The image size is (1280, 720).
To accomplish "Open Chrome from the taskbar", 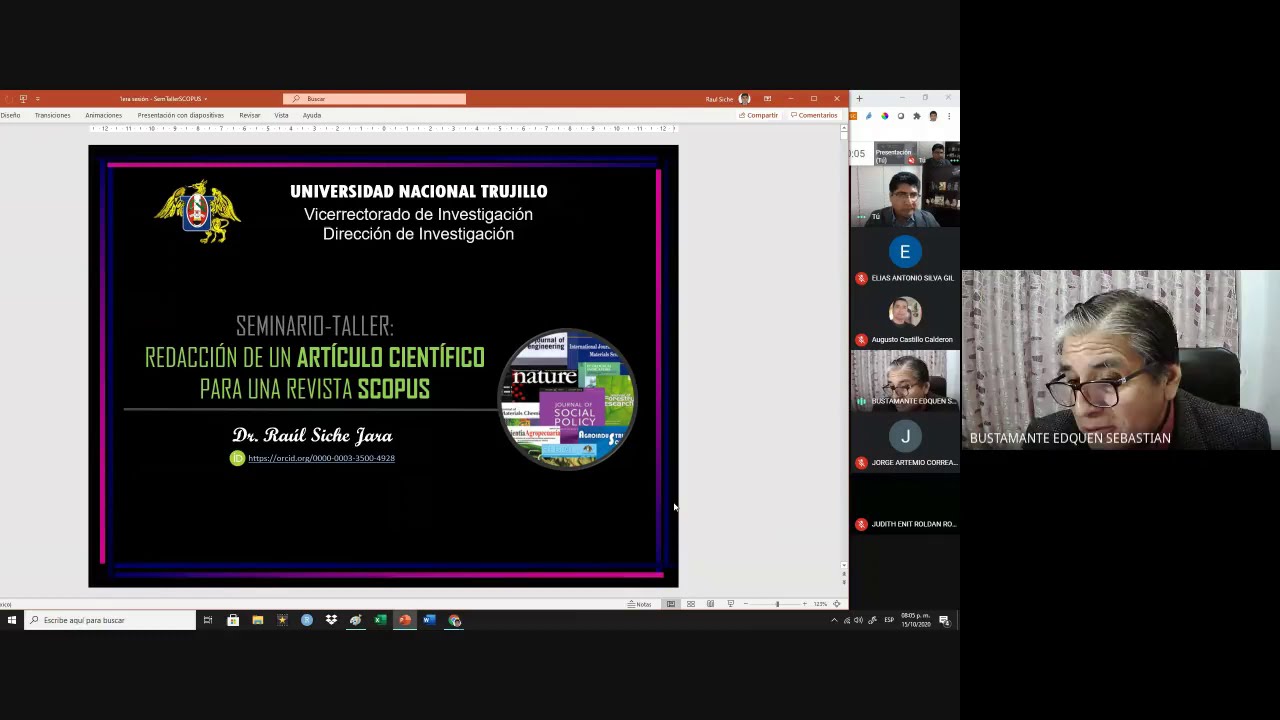I will coord(454,620).
